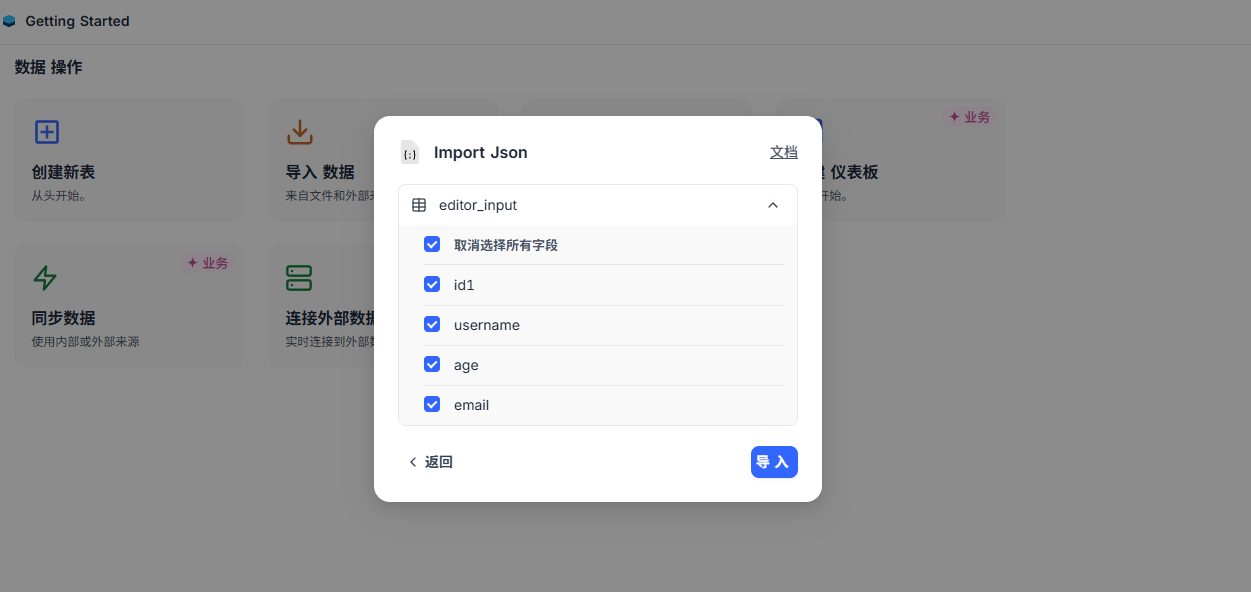
Task: Open the 创建新表 card
Action: [129, 160]
